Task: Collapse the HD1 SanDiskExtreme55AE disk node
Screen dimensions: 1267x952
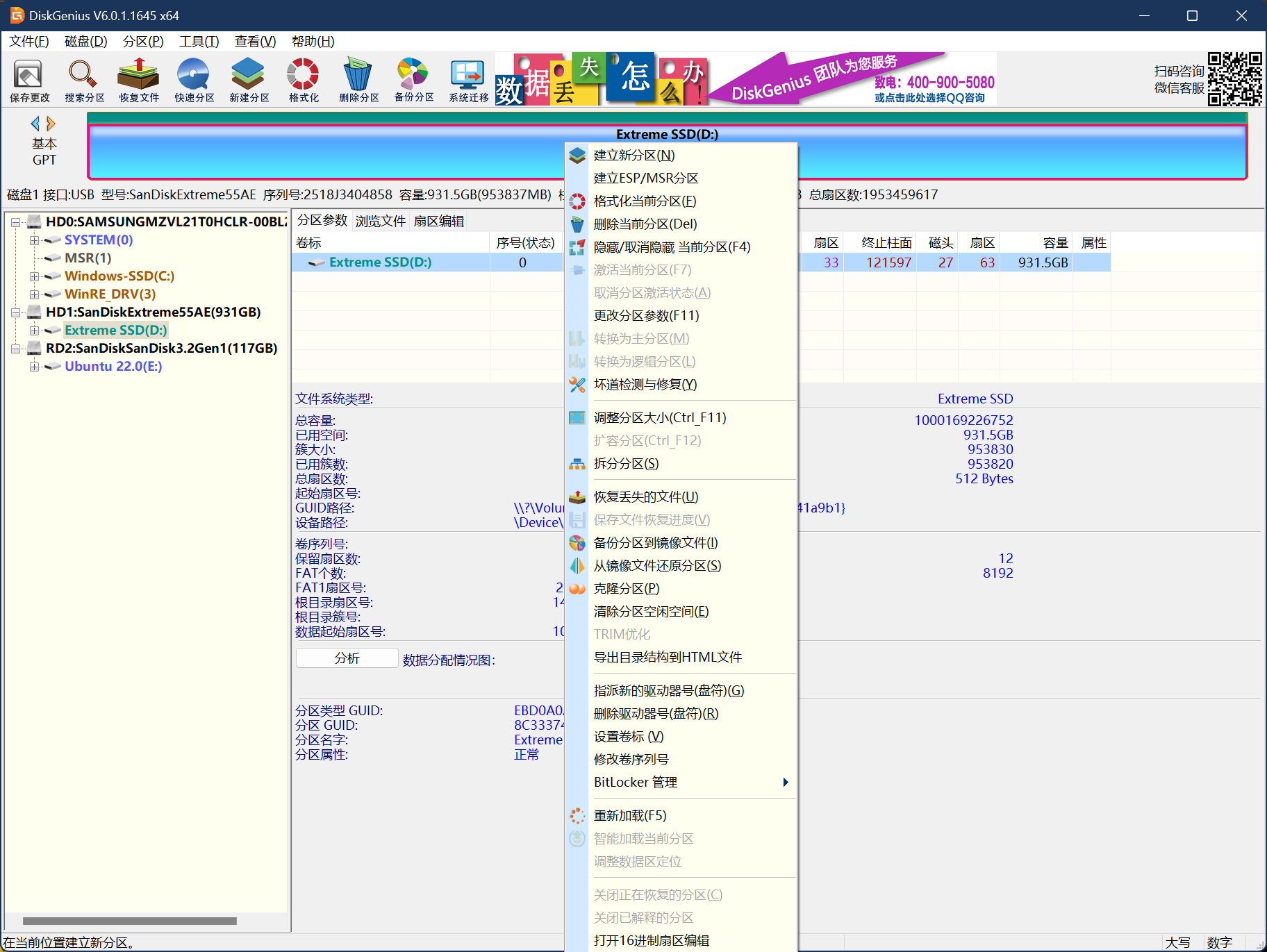Action: (x=15, y=312)
